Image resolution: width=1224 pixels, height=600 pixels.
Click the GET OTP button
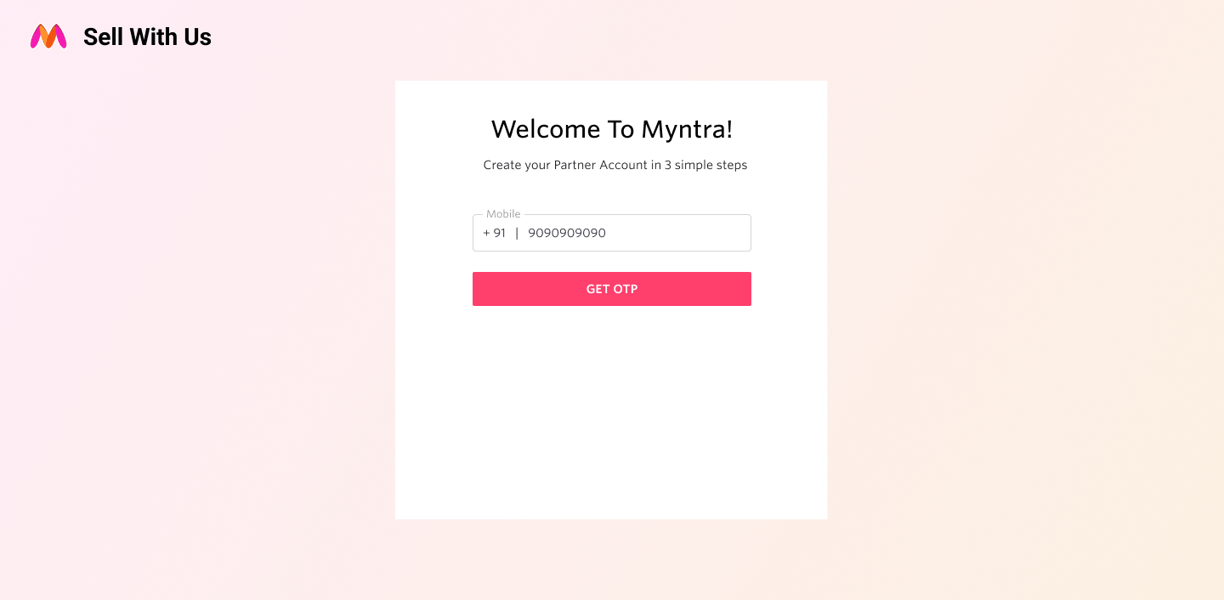(612, 289)
